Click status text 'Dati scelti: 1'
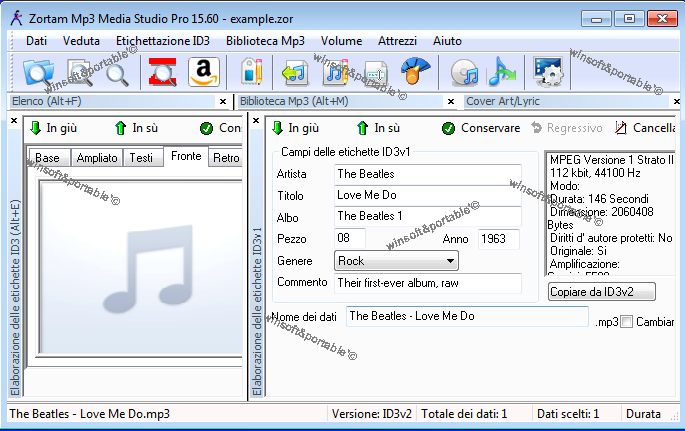This screenshot has height=431, width=685. pos(568,414)
